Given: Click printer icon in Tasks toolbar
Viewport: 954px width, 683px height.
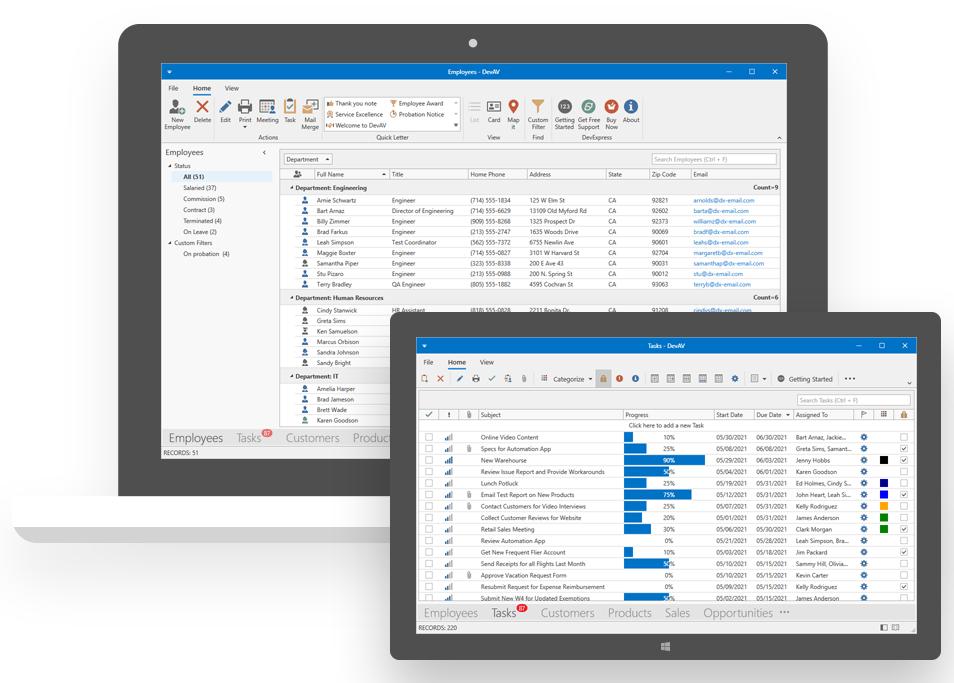Looking at the screenshot, I should click(x=476, y=378).
